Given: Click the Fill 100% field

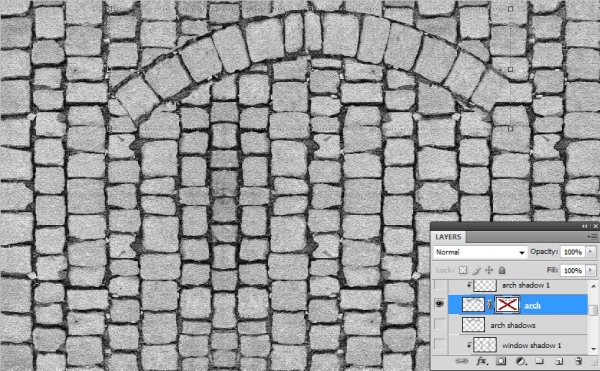Looking at the screenshot, I should pos(573,270).
